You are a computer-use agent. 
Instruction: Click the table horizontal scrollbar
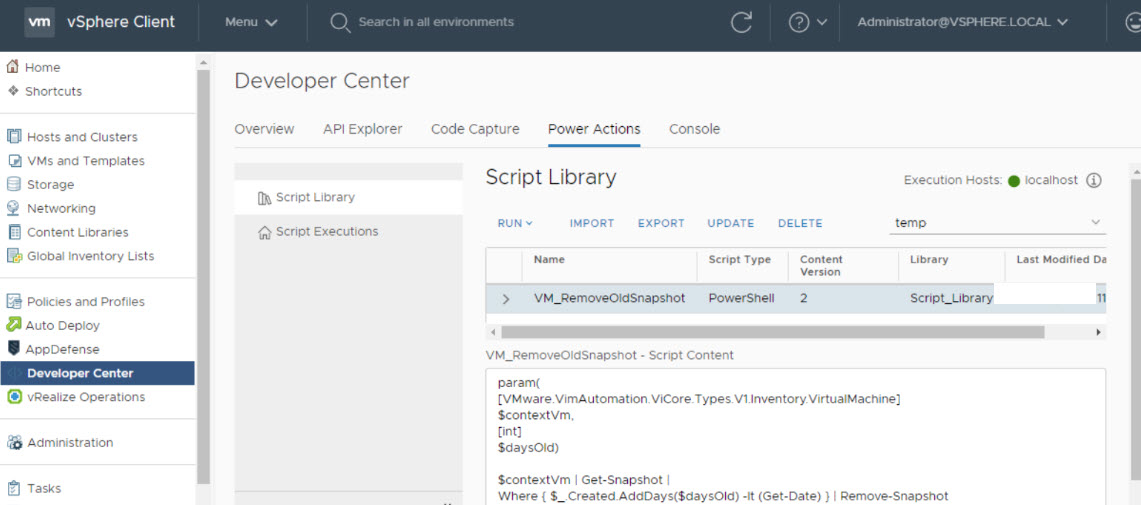pos(770,332)
